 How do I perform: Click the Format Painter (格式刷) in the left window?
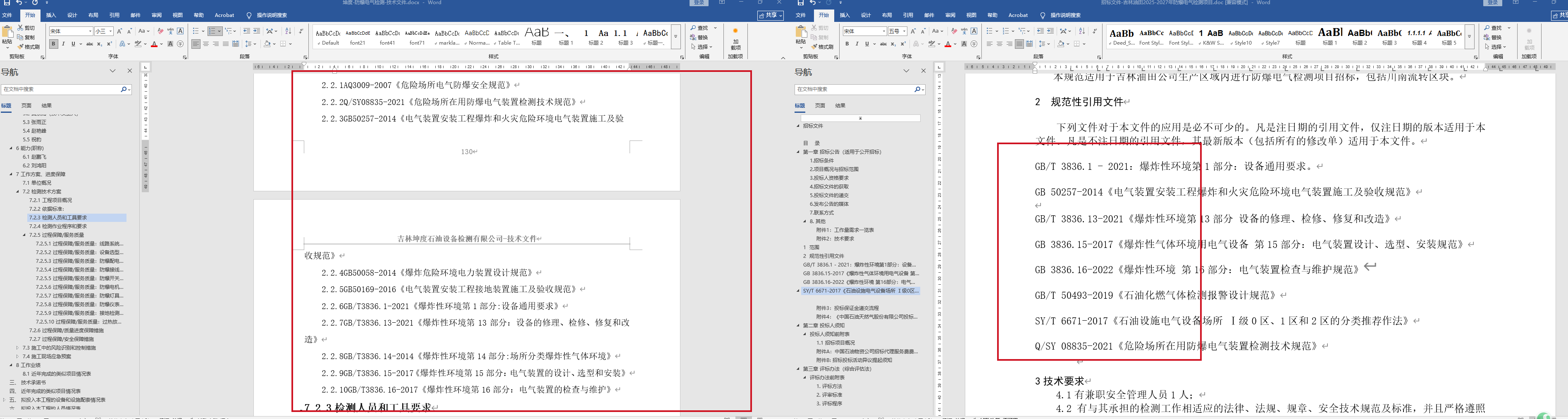(x=29, y=47)
